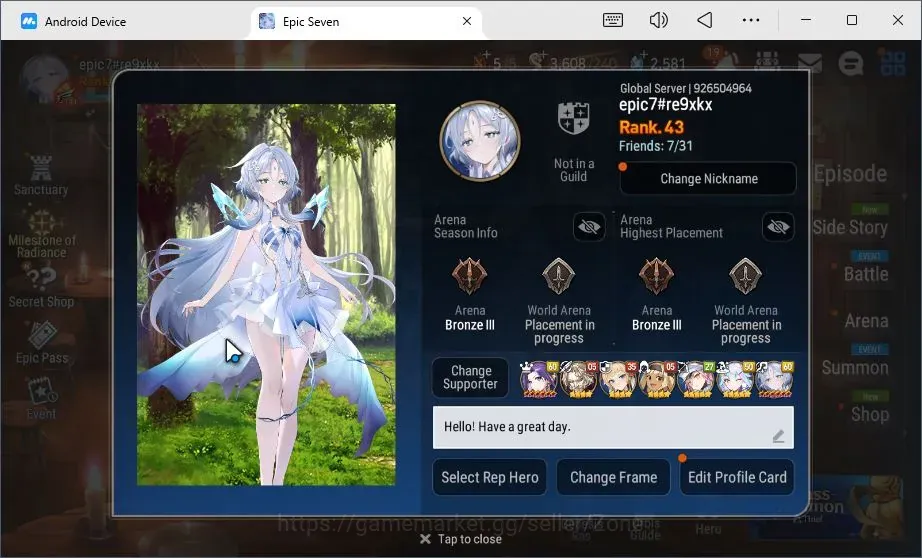Image resolution: width=922 pixels, height=558 pixels.
Task: Select the sixth supporter hero, level 50
Action: tap(735, 379)
